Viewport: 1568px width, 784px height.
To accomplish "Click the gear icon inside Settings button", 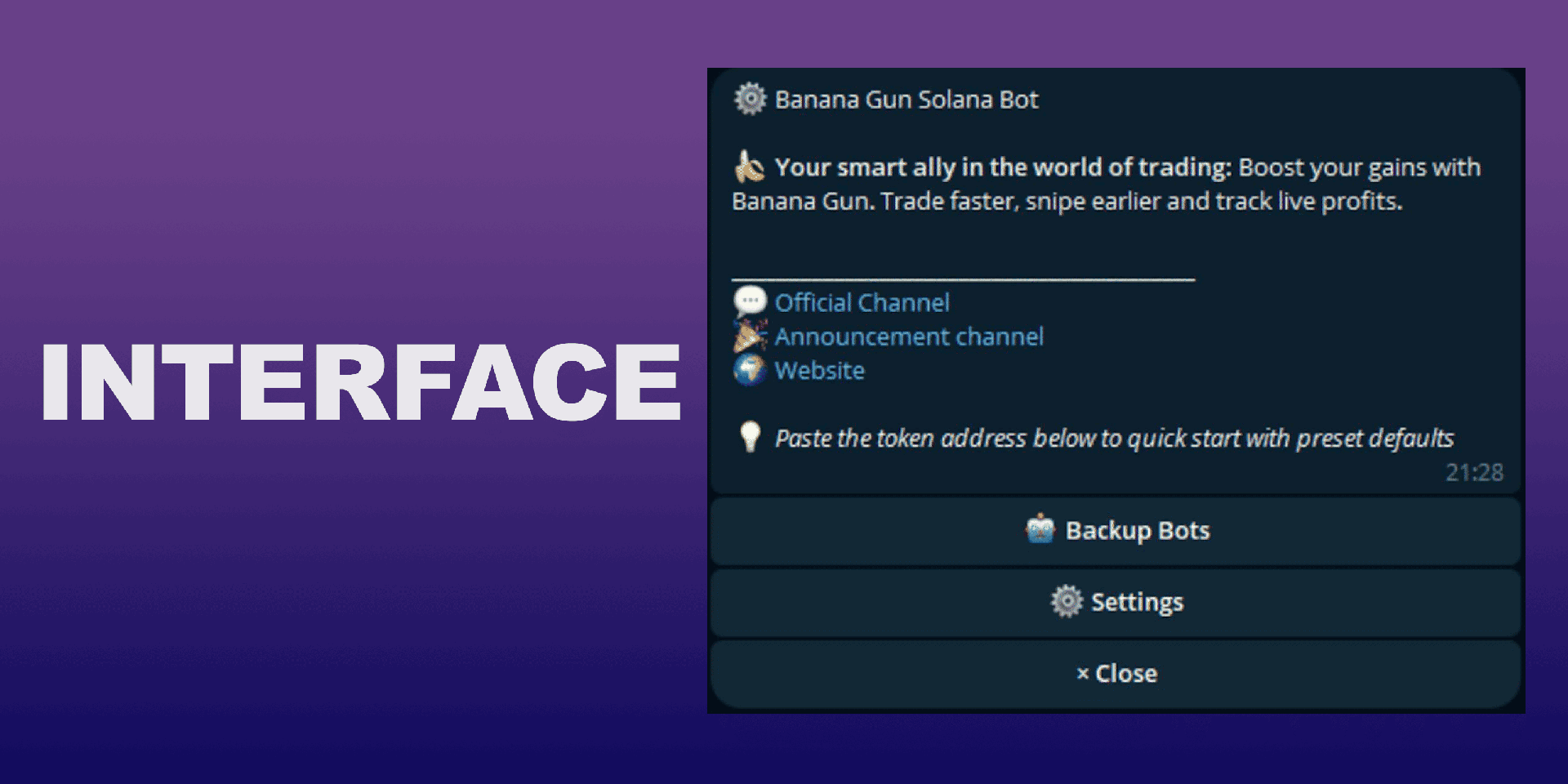I will click(1066, 602).
